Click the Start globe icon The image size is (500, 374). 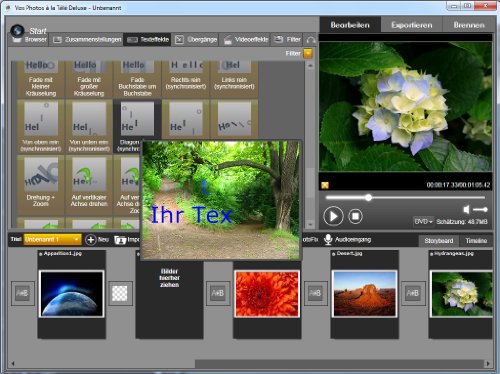click(17, 30)
